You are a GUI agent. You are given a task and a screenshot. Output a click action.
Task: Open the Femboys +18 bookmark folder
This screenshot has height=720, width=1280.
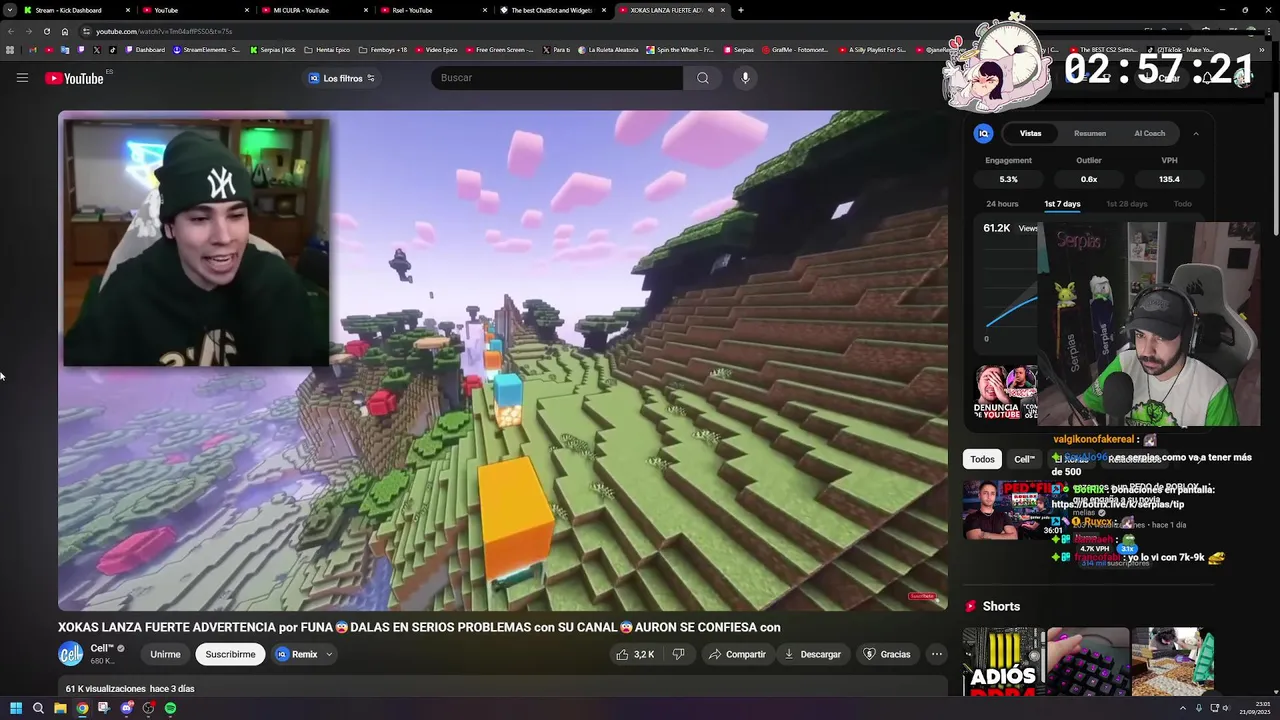click(x=383, y=50)
